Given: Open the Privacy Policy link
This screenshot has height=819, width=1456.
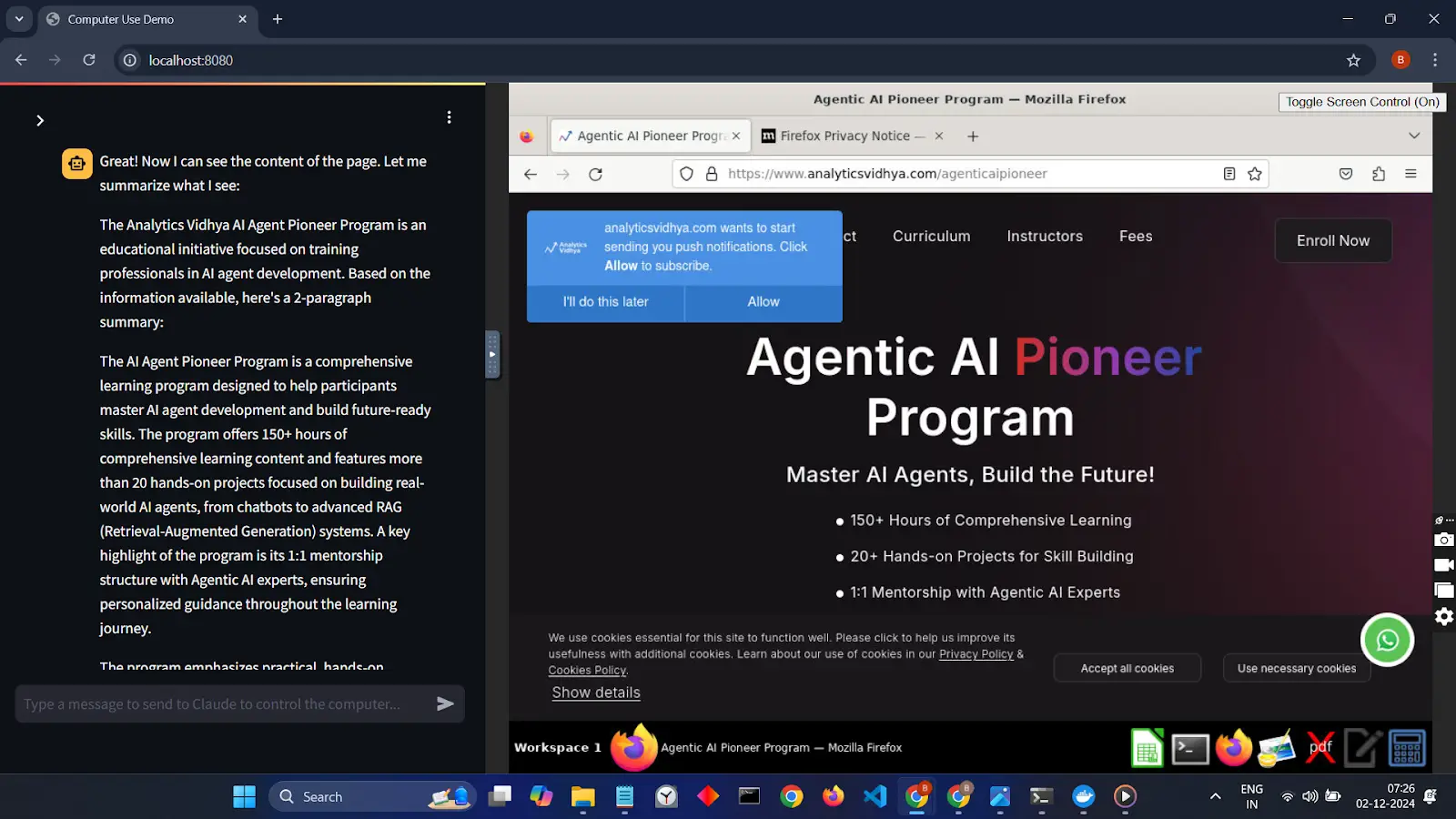Looking at the screenshot, I should pos(976,654).
